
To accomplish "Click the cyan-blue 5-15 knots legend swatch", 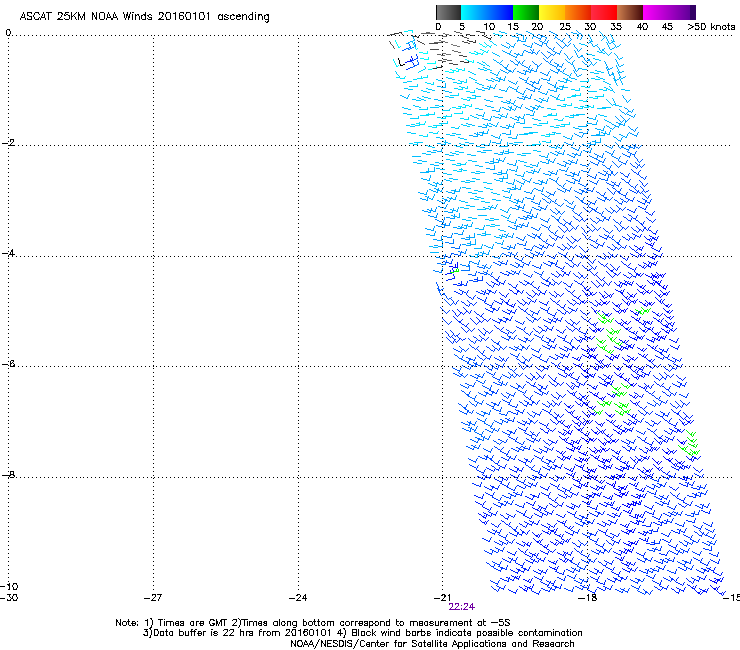I will pos(487,12).
